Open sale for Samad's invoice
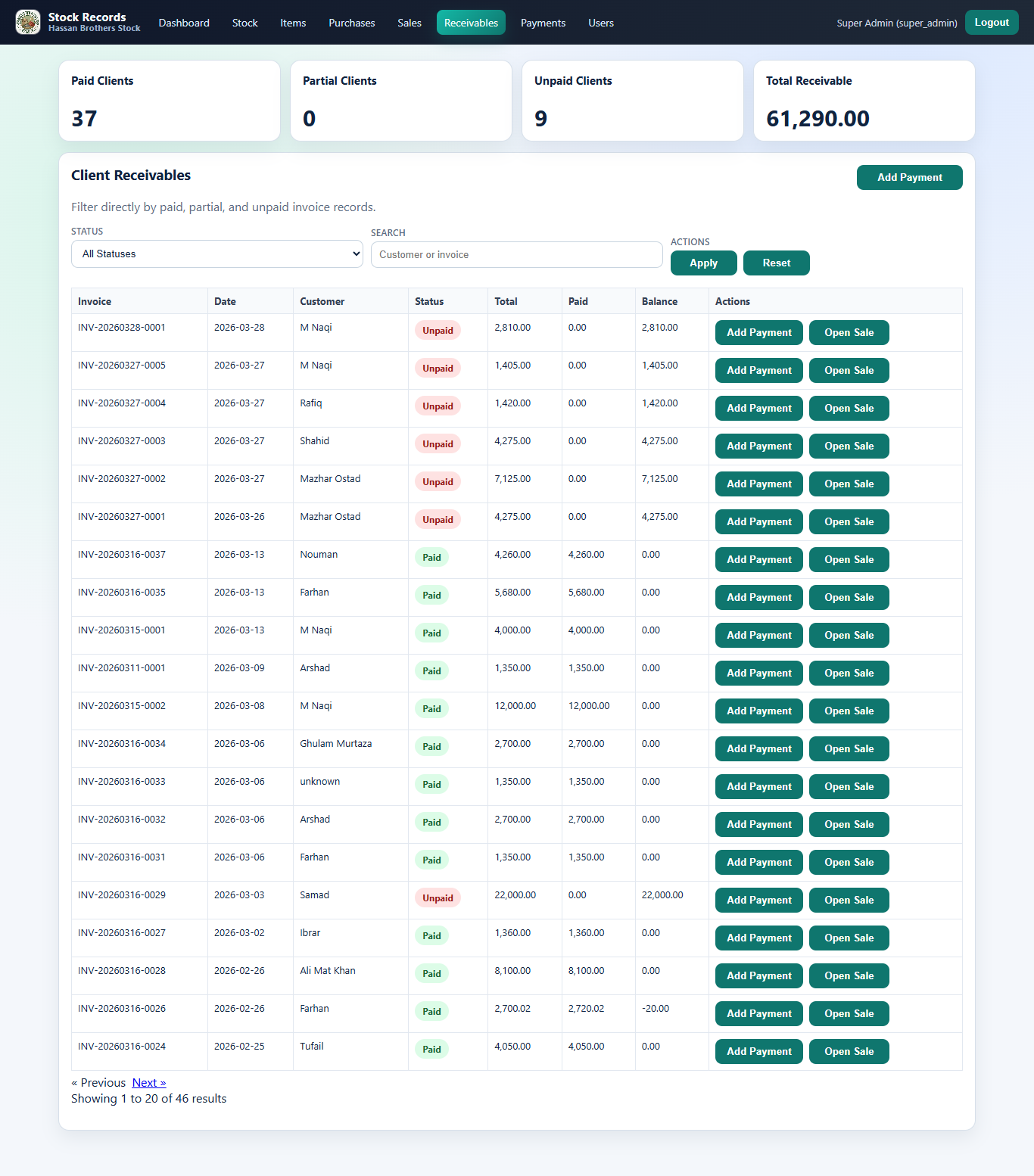The width and height of the screenshot is (1034, 1176). (x=849, y=900)
